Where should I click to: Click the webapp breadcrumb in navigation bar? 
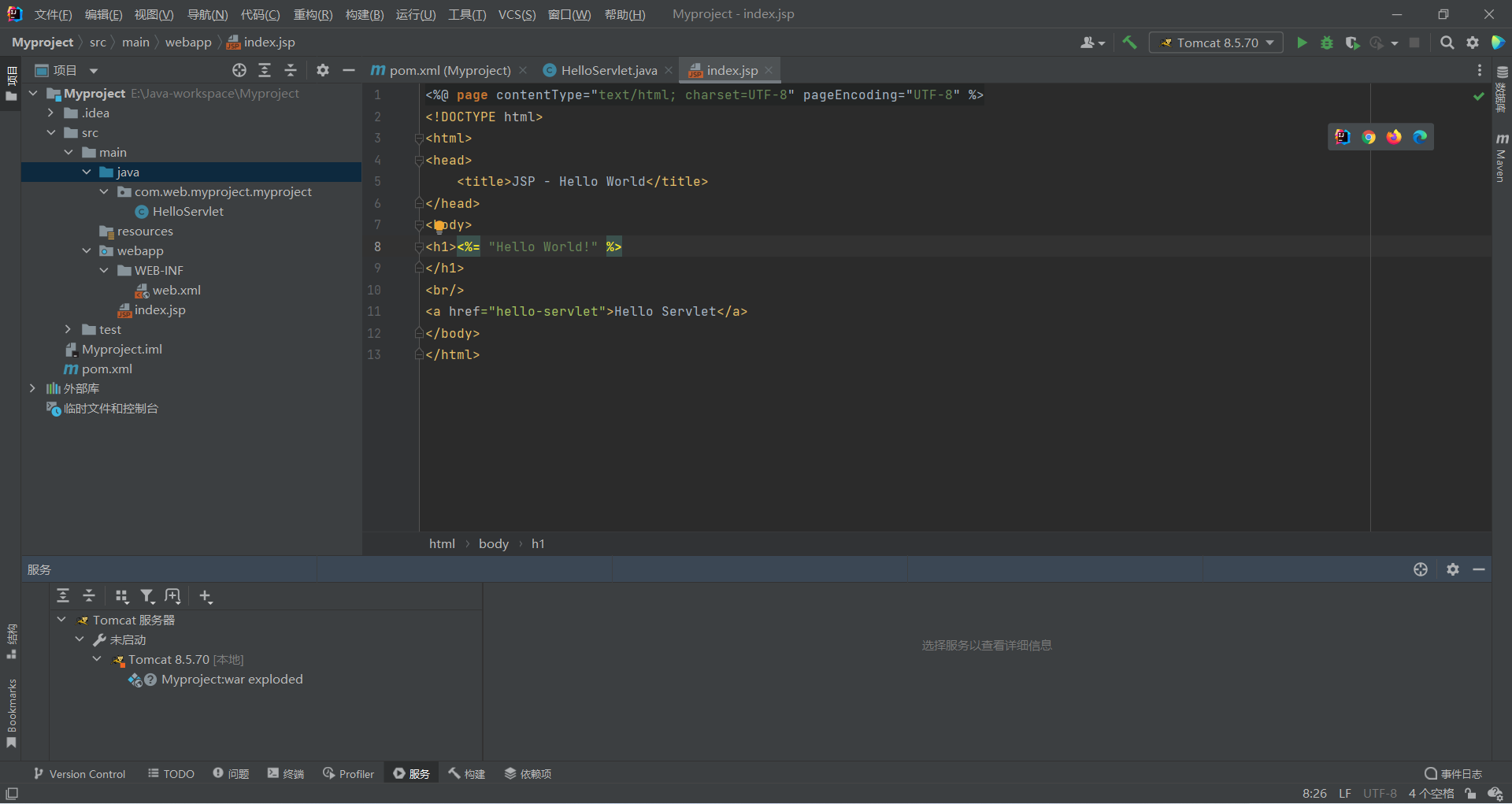[188, 43]
